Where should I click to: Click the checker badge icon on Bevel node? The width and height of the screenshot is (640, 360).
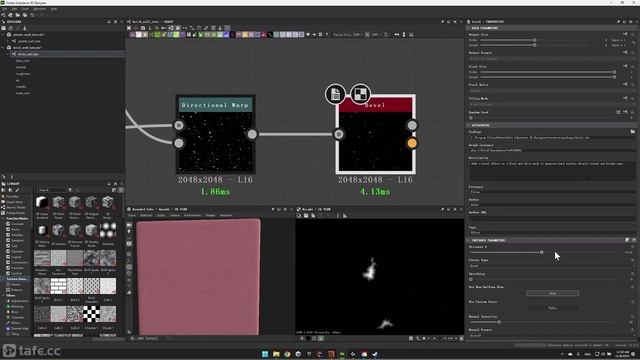(x=360, y=94)
